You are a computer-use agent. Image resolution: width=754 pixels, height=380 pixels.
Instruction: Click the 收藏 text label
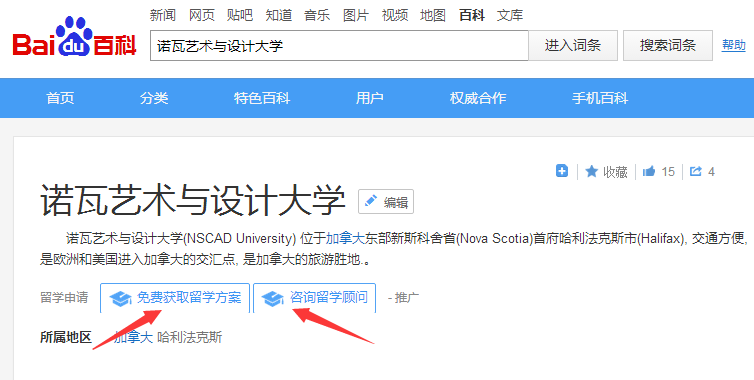pyautogui.click(x=616, y=172)
